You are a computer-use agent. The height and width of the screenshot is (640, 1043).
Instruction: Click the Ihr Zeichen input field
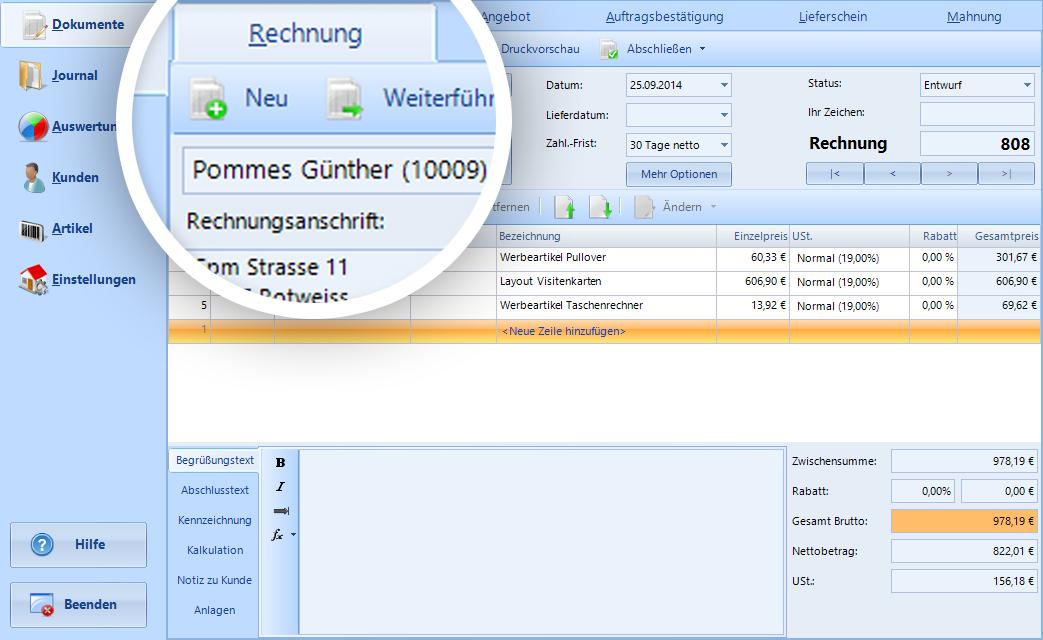[x=976, y=114]
